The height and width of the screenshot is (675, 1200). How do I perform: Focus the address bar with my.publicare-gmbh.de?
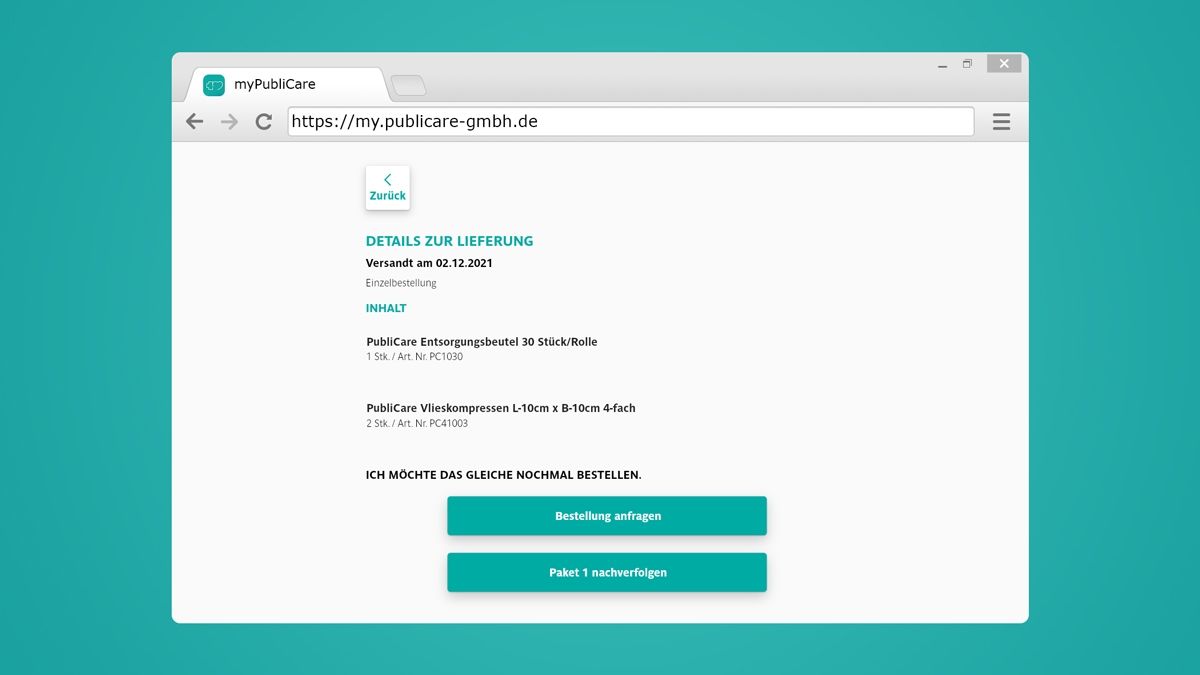631,122
